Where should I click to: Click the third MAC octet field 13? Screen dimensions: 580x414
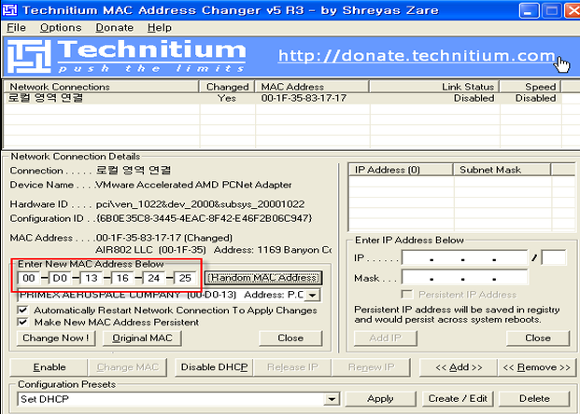91,278
